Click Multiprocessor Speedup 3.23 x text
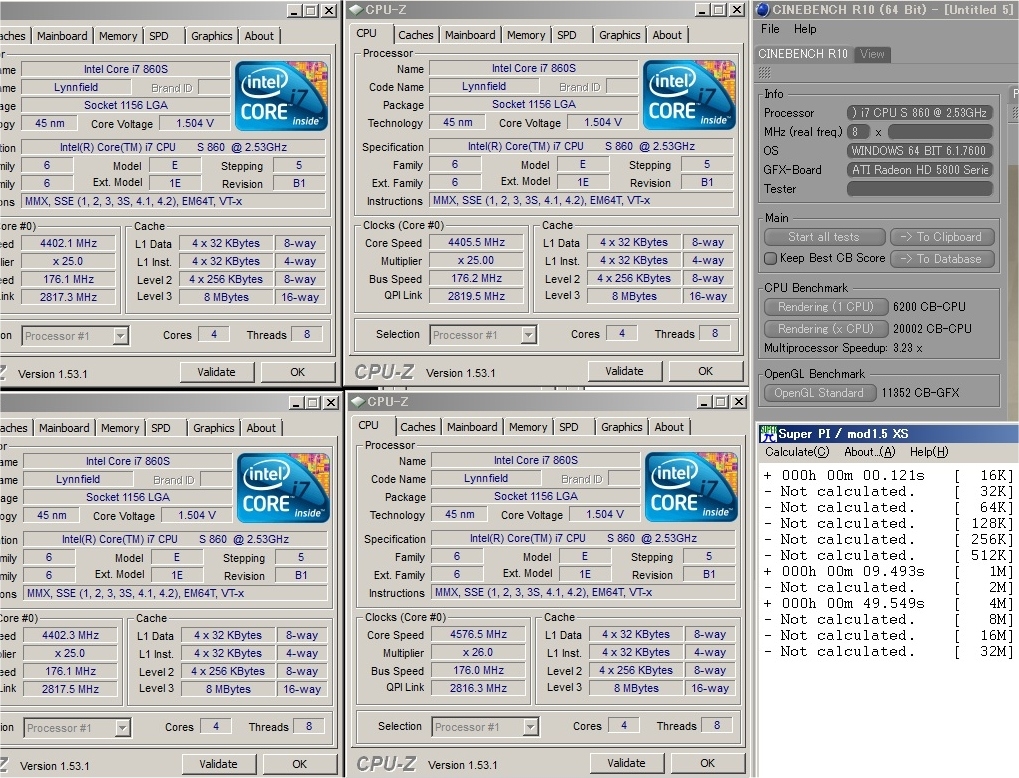Viewport: 1019px width, 778px height. pos(843,348)
